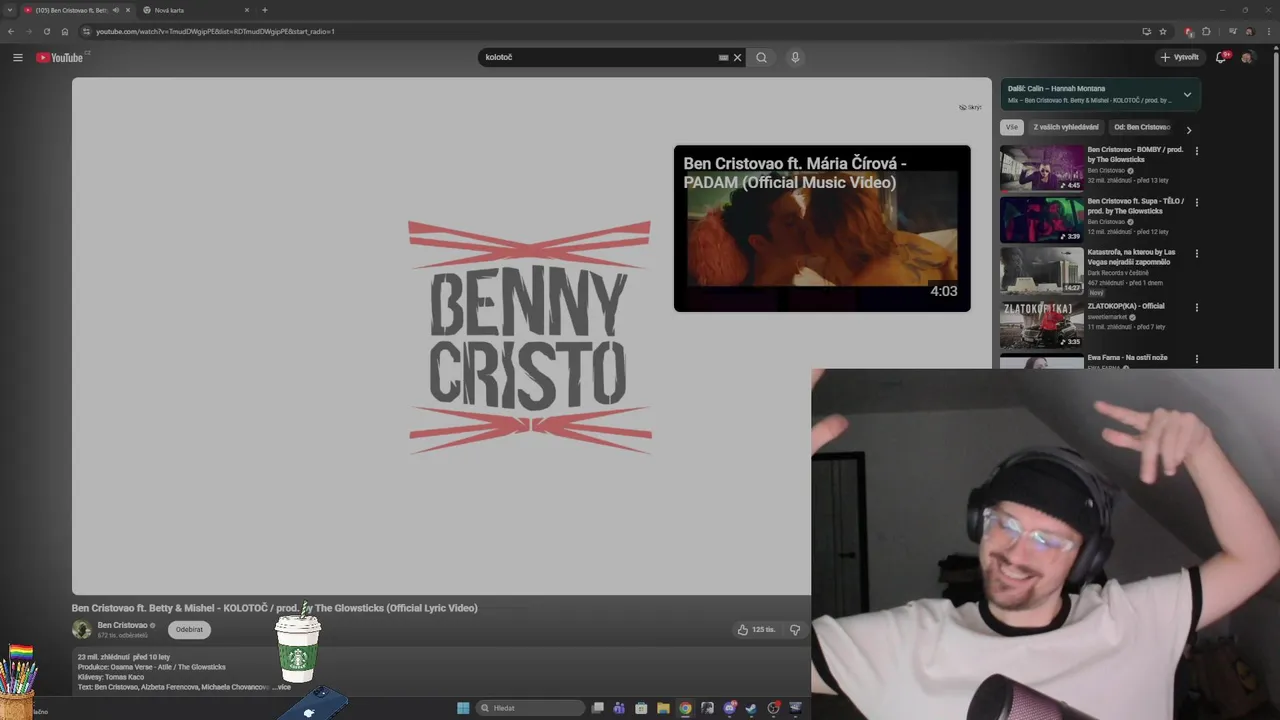
Task: Start voice search with the microphone icon
Action: coord(795,57)
